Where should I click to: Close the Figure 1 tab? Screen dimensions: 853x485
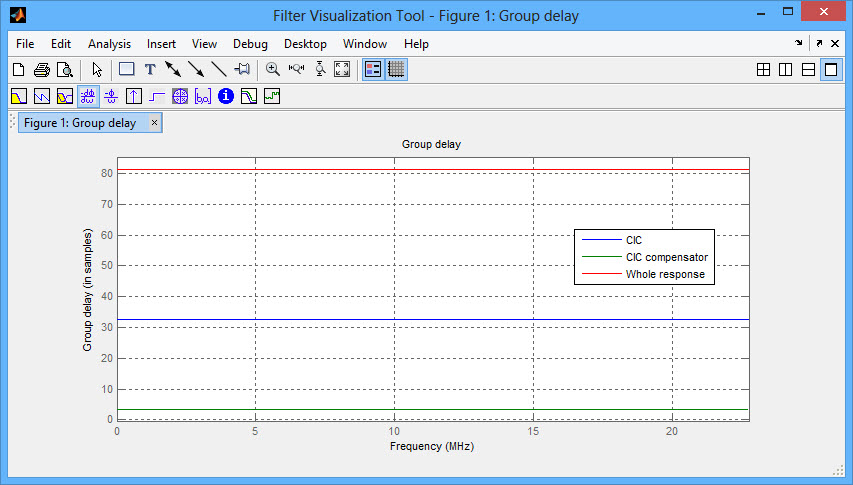tap(154, 123)
